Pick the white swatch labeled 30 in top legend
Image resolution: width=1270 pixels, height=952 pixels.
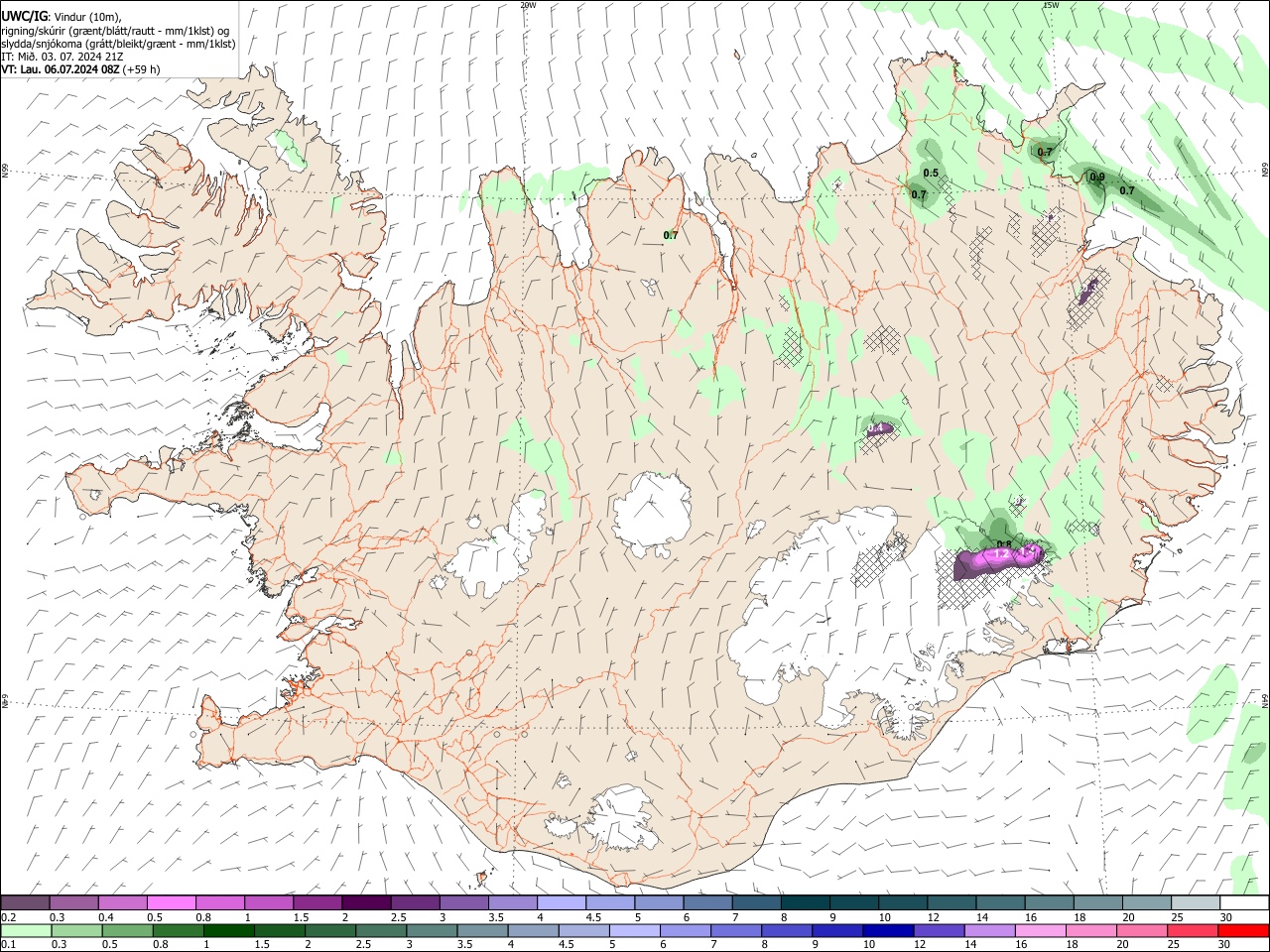point(1244,903)
